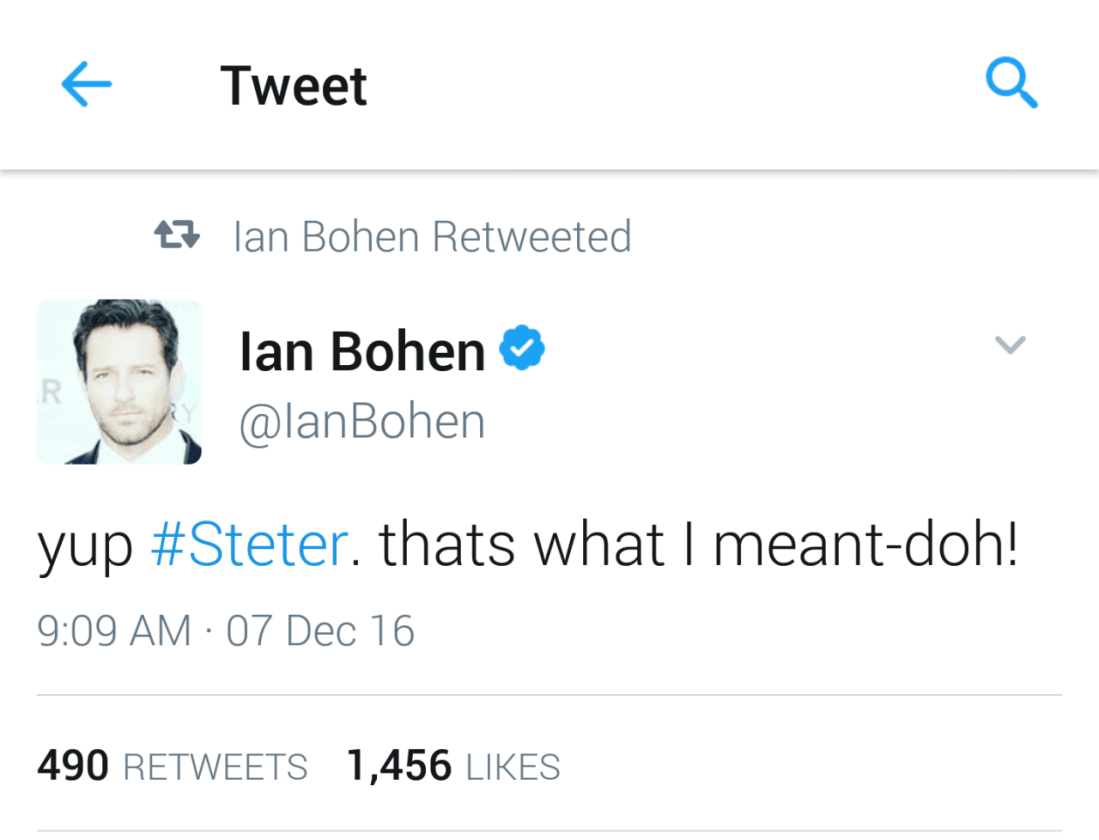Expand the tweet options chevron
Viewport: 1099px width, 840px height.
(x=1010, y=345)
